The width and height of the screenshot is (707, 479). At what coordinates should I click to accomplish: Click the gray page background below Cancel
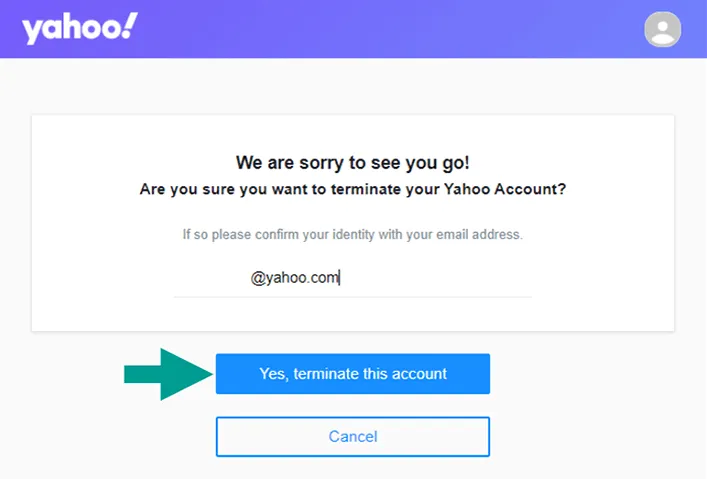pyautogui.click(x=353, y=469)
